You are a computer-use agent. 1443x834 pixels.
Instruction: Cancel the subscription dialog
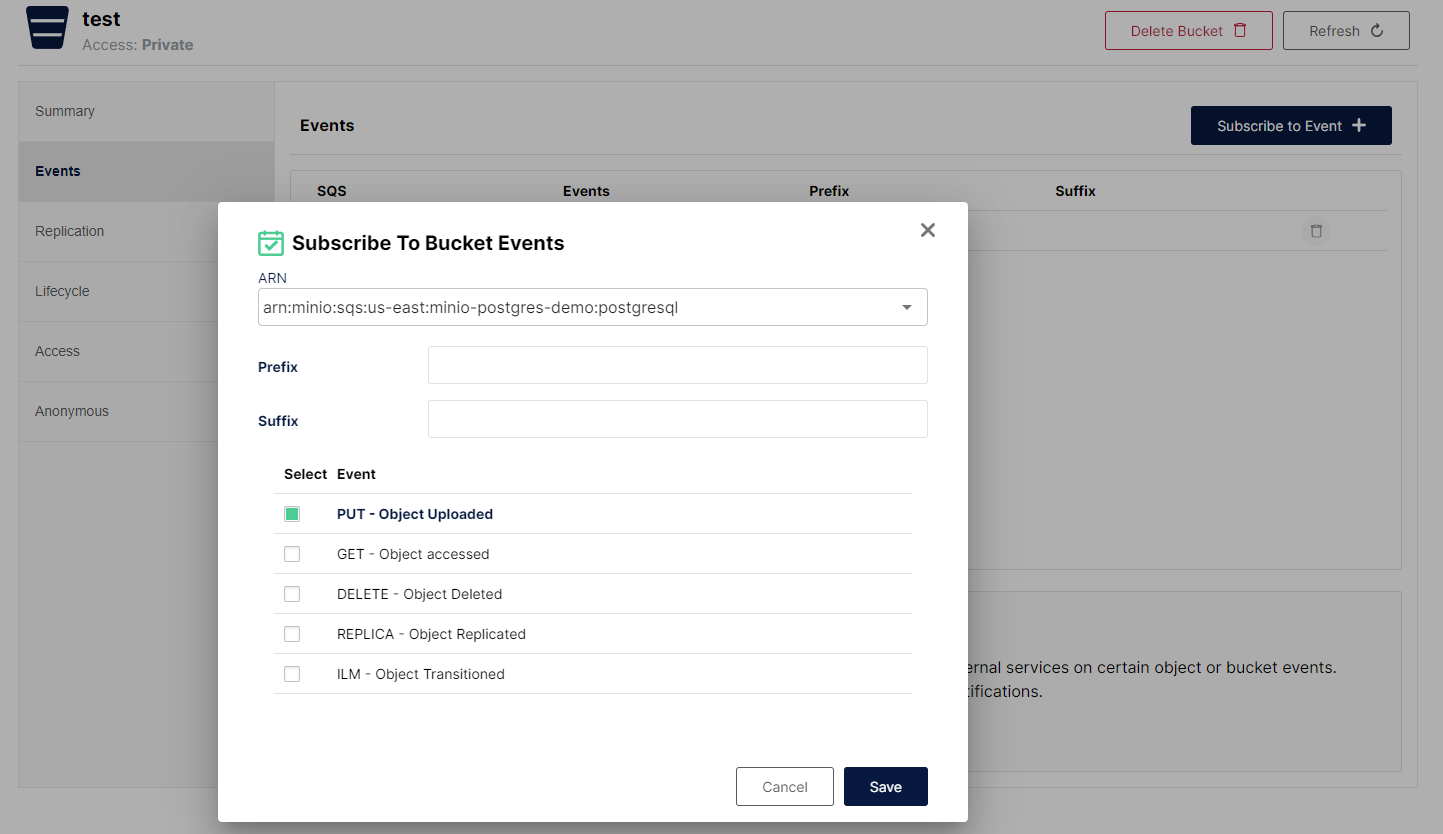pyautogui.click(x=784, y=787)
